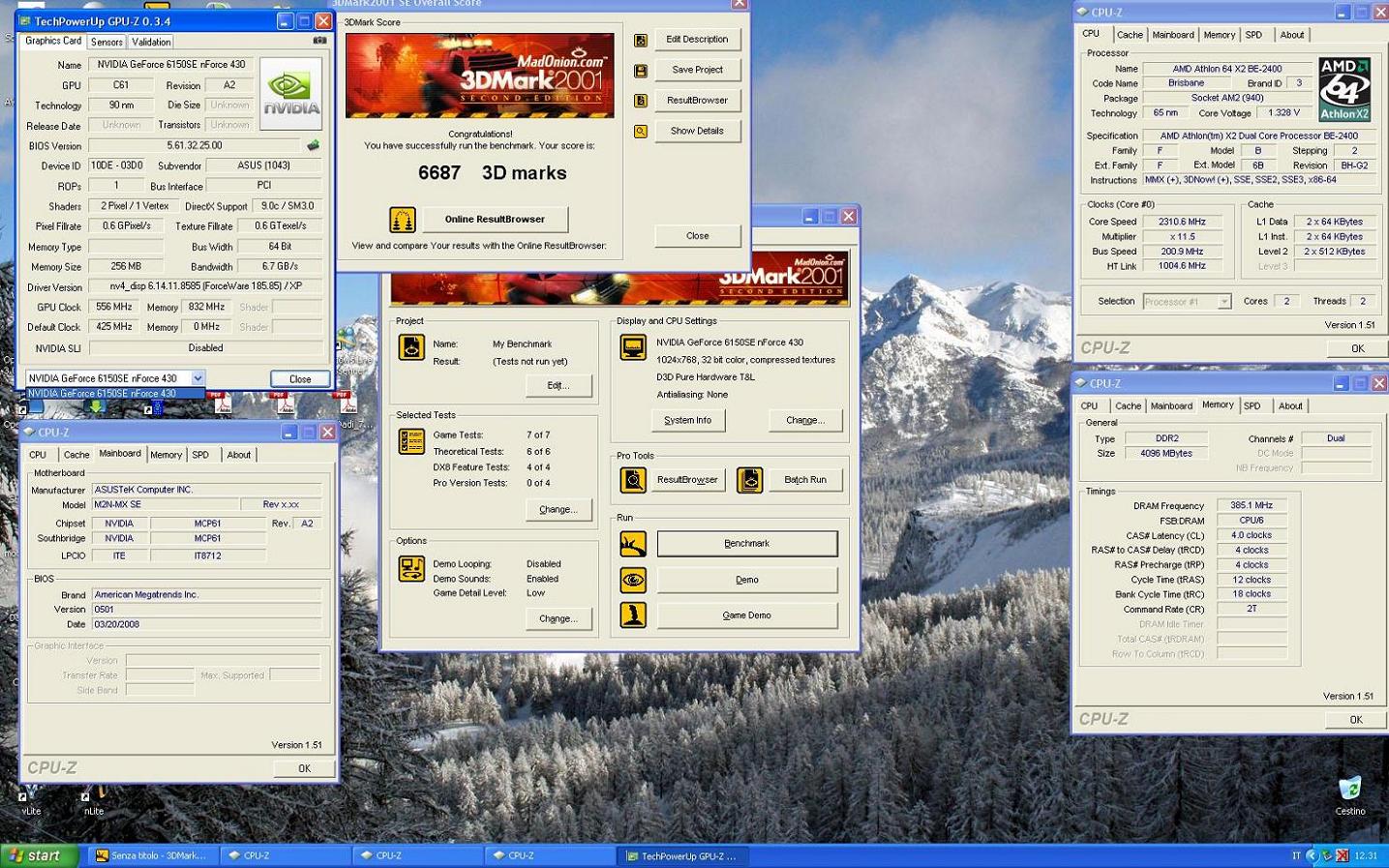Click the icon beside Game Demo button
This screenshot has height=868, width=1389.
pyautogui.click(x=633, y=614)
